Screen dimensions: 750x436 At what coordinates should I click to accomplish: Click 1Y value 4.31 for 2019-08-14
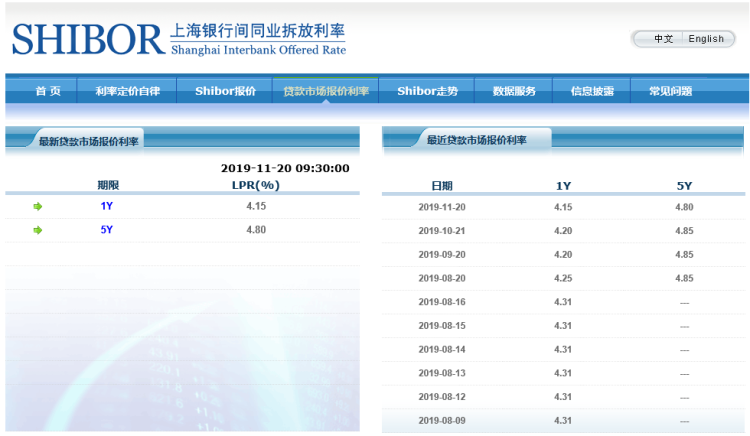pos(563,349)
